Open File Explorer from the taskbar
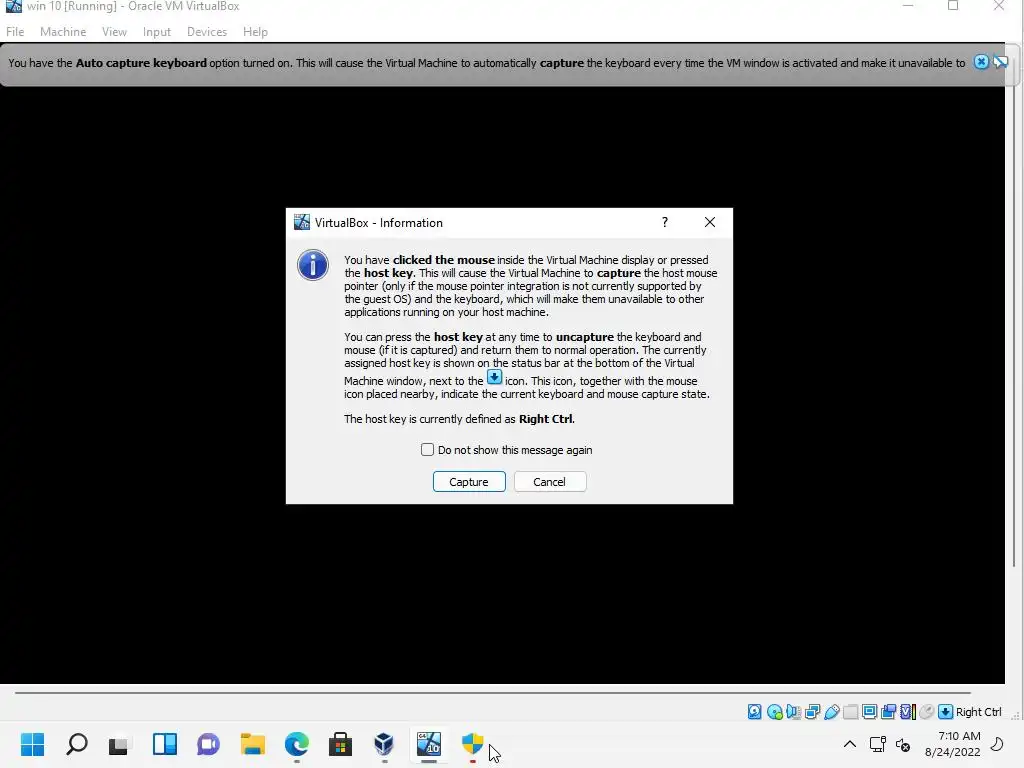The width and height of the screenshot is (1024, 768). 253,744
